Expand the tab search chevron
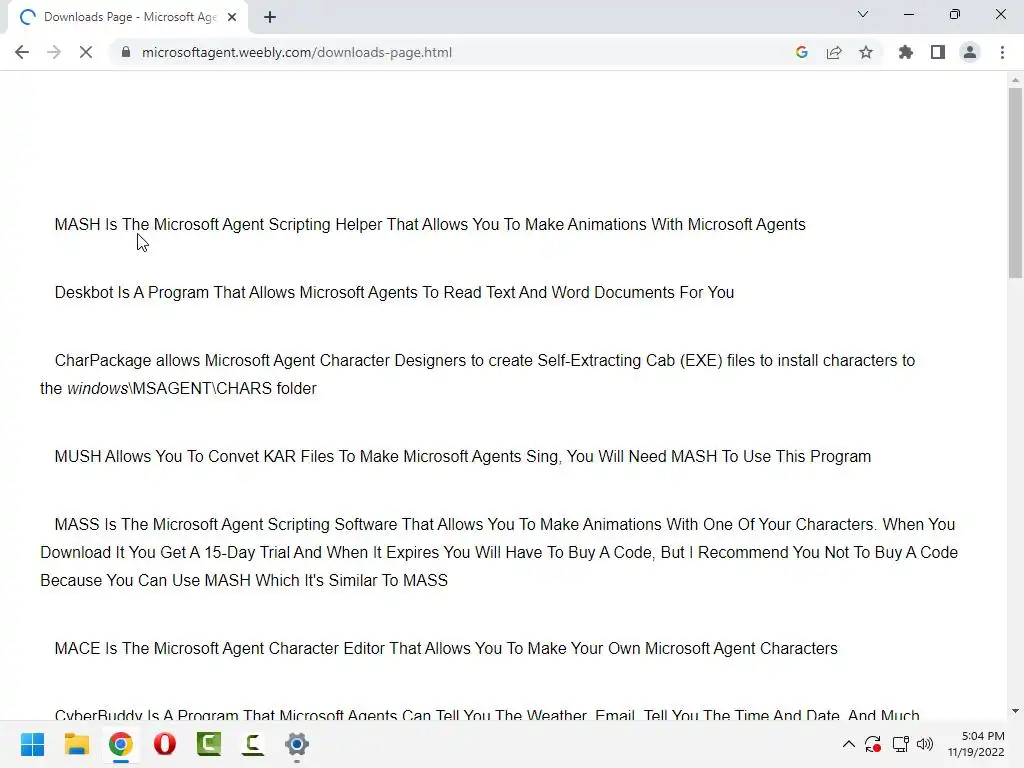Viewport: 1024px width, 768px height. click(863, 14)
